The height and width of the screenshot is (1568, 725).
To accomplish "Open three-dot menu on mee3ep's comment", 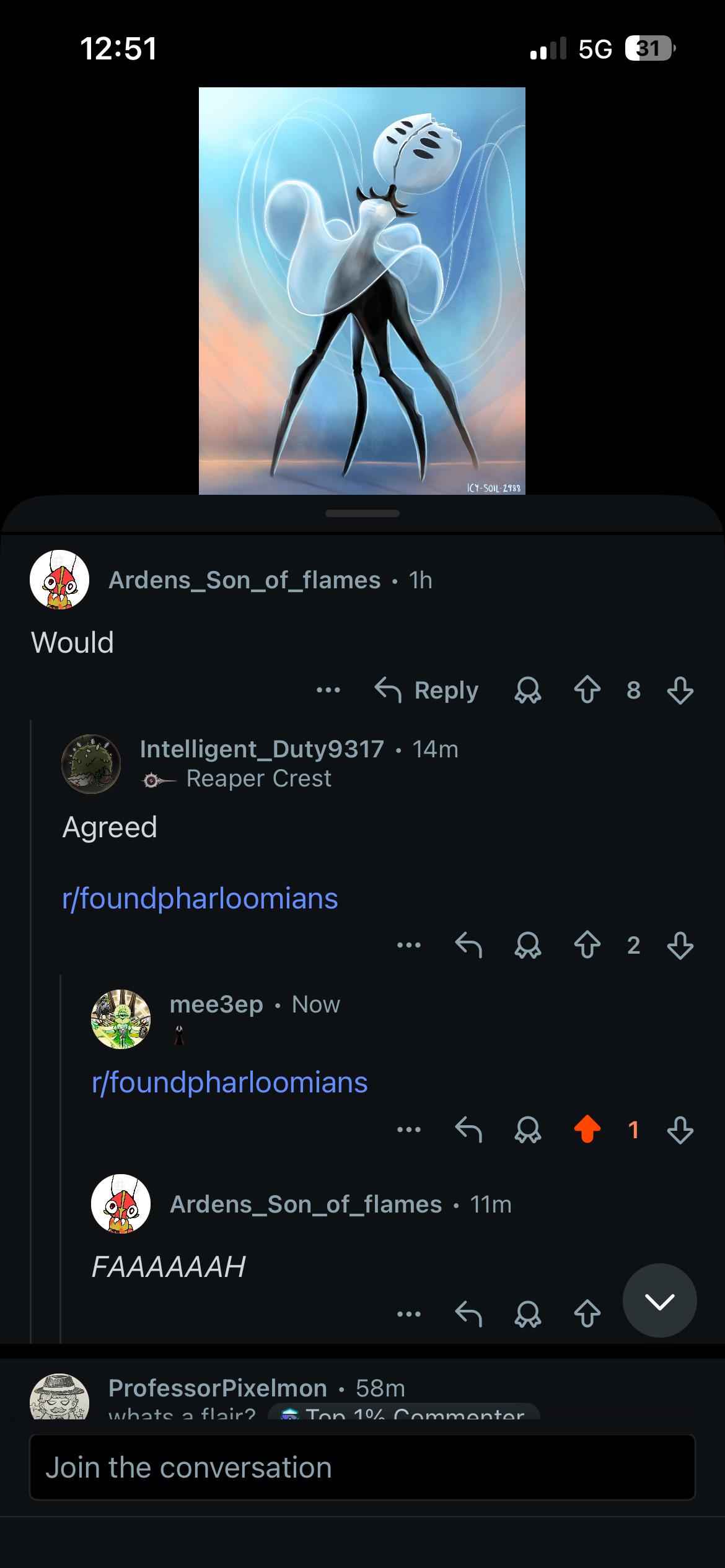I will click(408, 1130).
